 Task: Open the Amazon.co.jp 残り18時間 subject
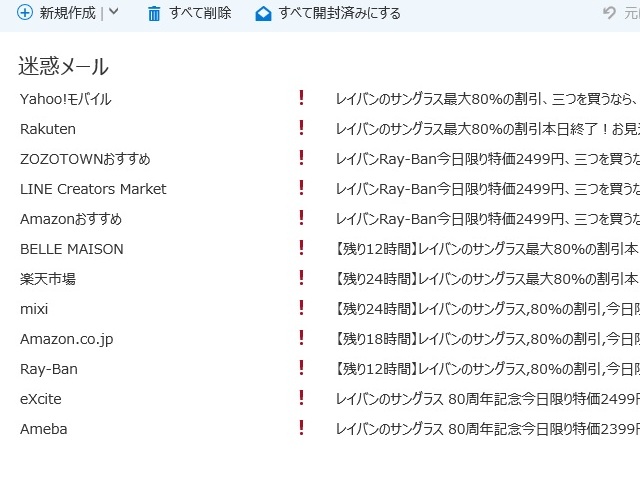[487, 339]
